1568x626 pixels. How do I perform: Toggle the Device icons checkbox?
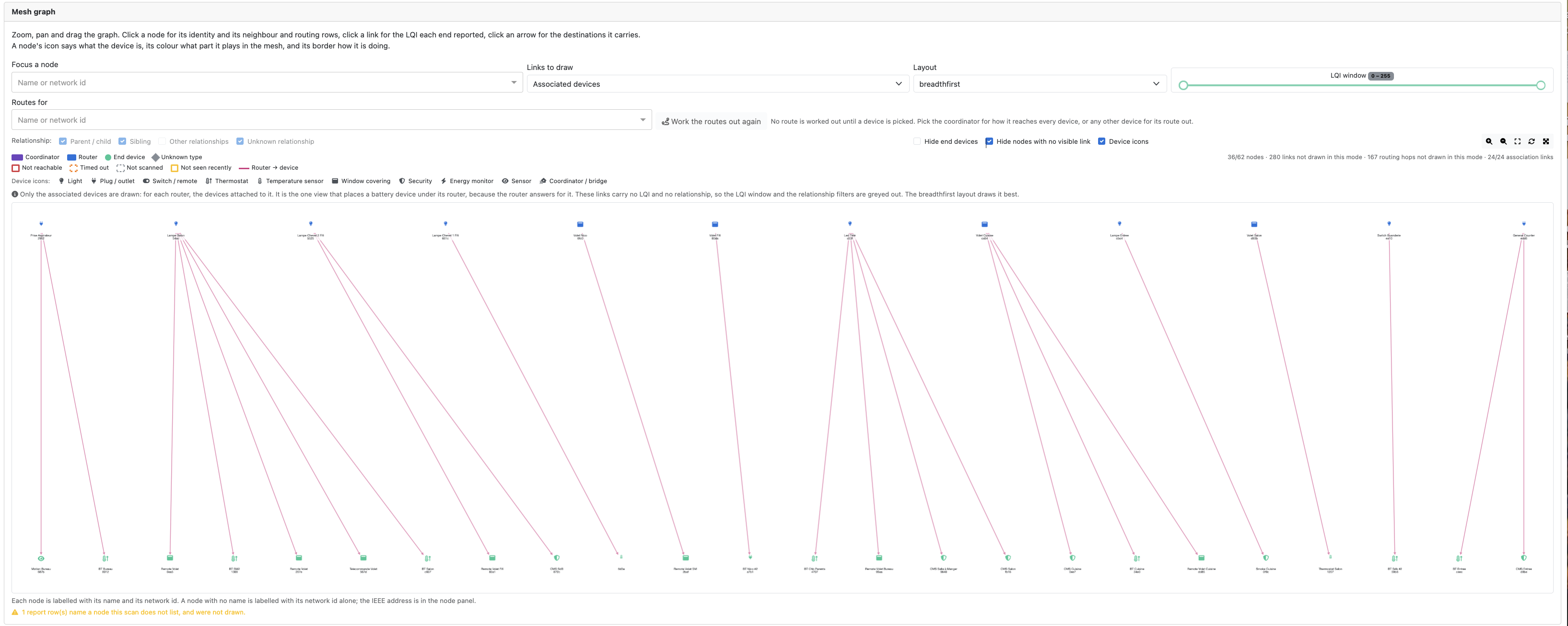pyautogui.click(x=1101, y=141)
